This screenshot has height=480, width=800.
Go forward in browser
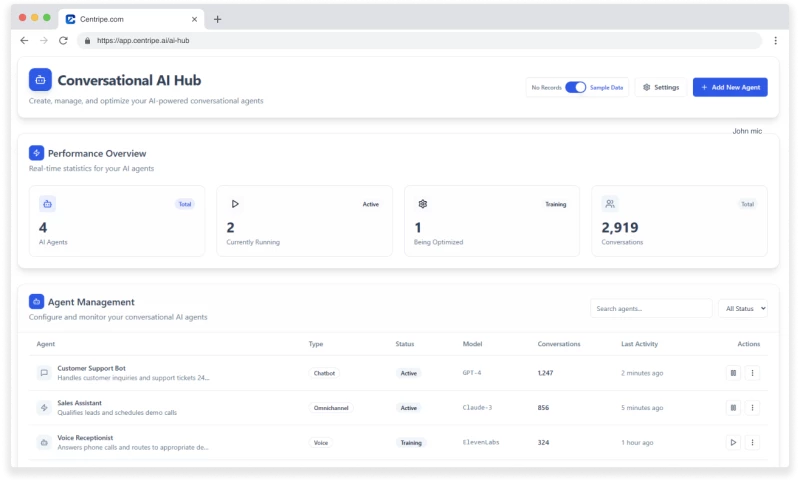click(44, 40)
